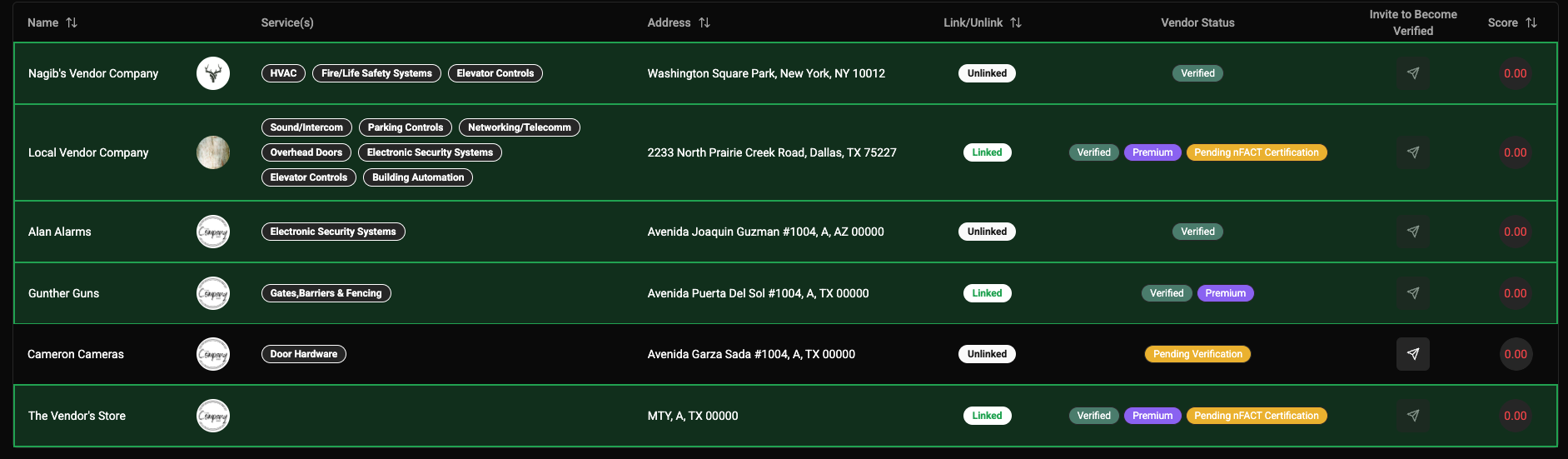Select the Overhead Doors service tag
1568x459 pixels.
pyautogui.click(x=306, y=152)
